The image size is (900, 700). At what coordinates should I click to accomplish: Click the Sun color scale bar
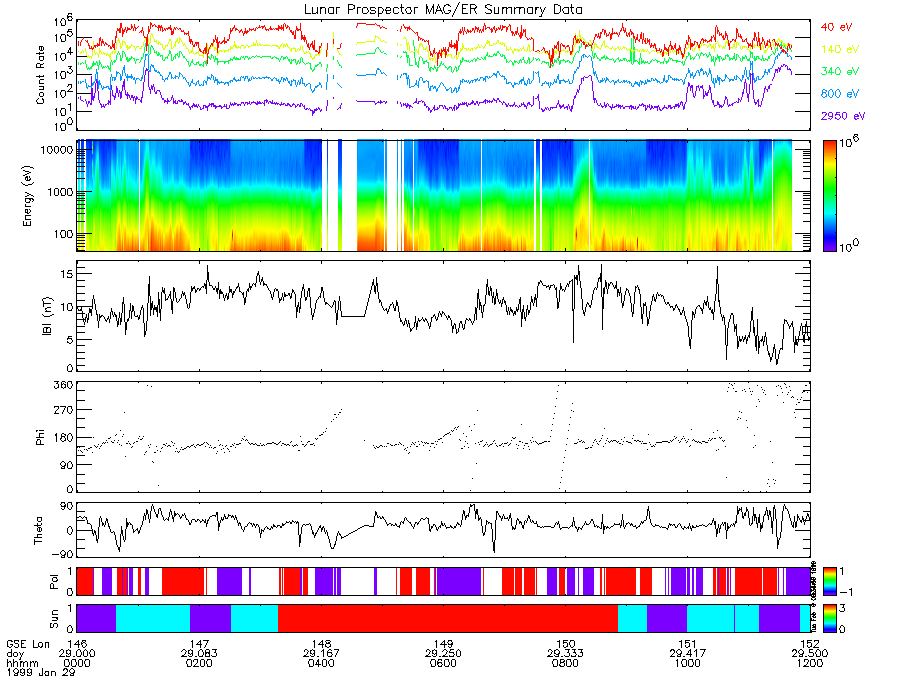coord(829,618)
